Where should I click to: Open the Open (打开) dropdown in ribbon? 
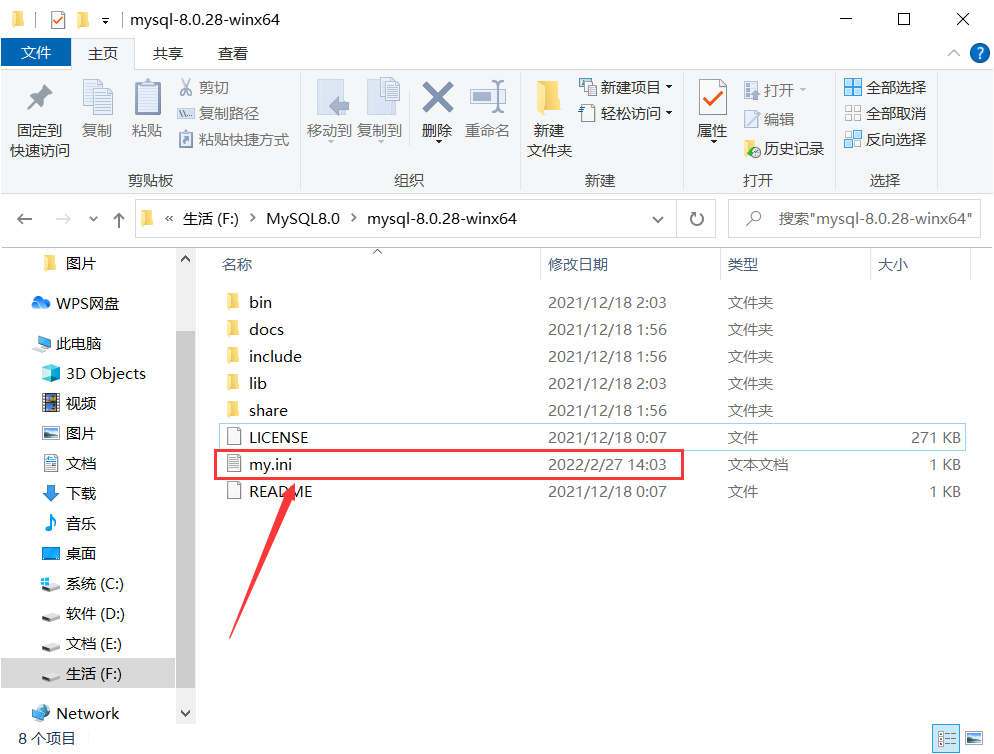point(775,90)
